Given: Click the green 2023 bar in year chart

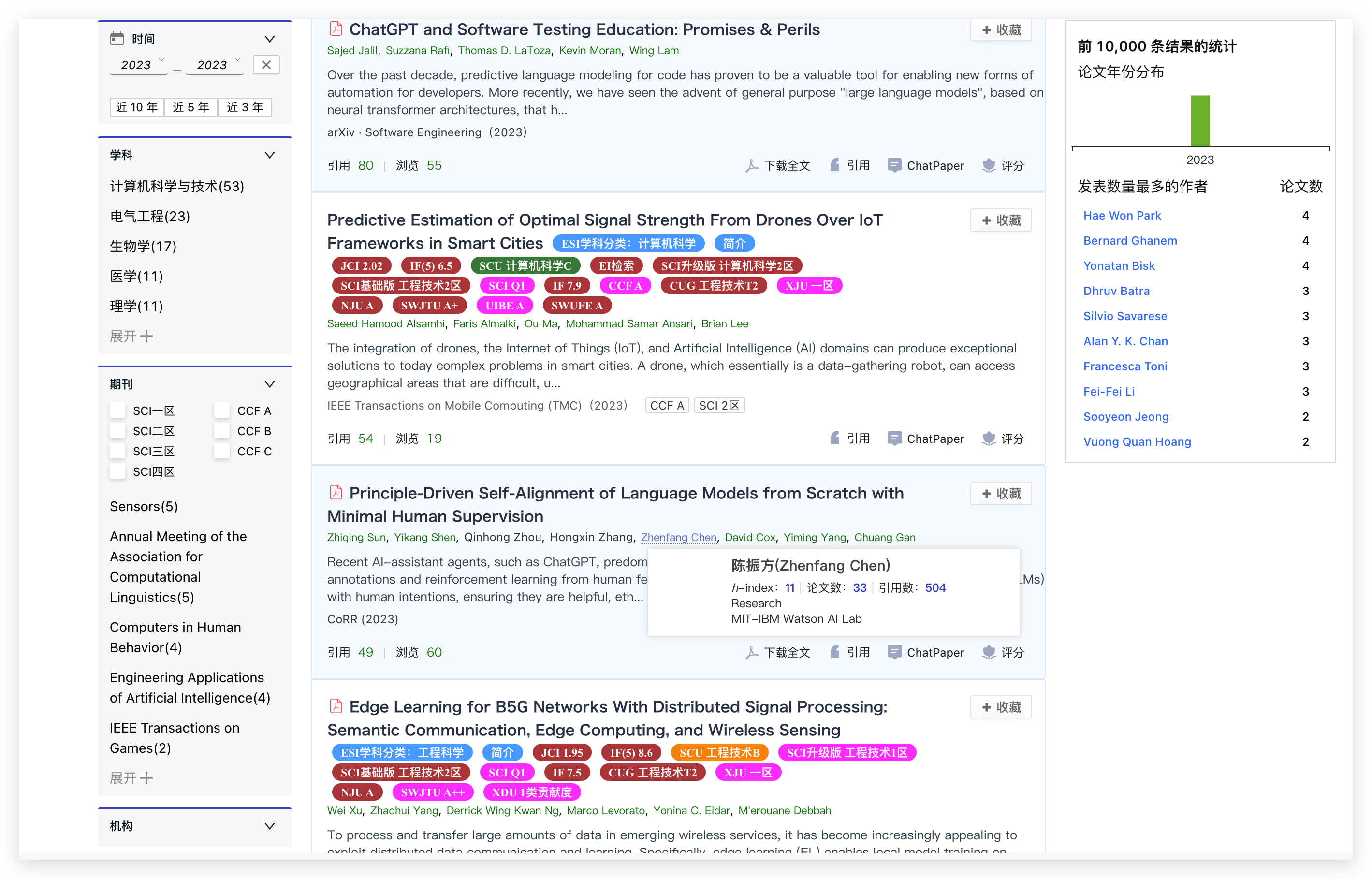Looking at the screenshot, I should coord(1199,121).
